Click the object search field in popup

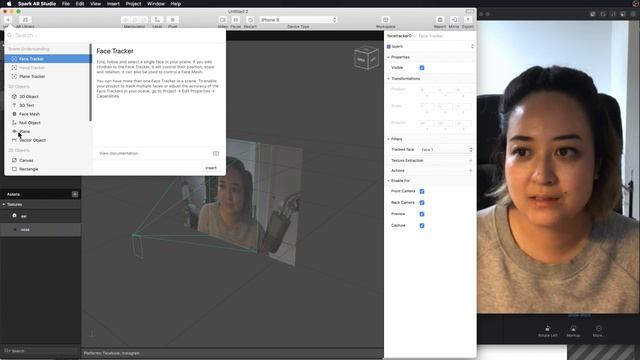(x=115, y=36)
